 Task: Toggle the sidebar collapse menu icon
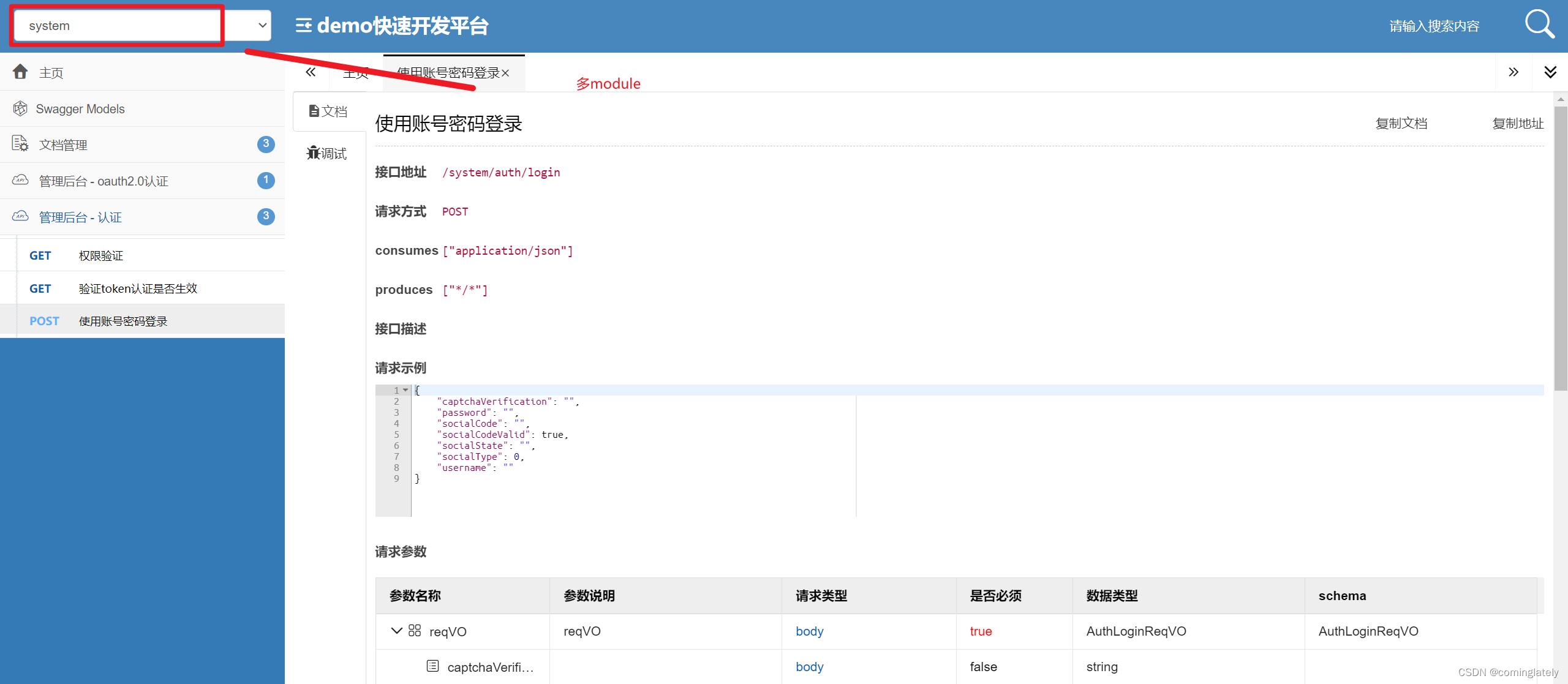(x=303, y=26)
